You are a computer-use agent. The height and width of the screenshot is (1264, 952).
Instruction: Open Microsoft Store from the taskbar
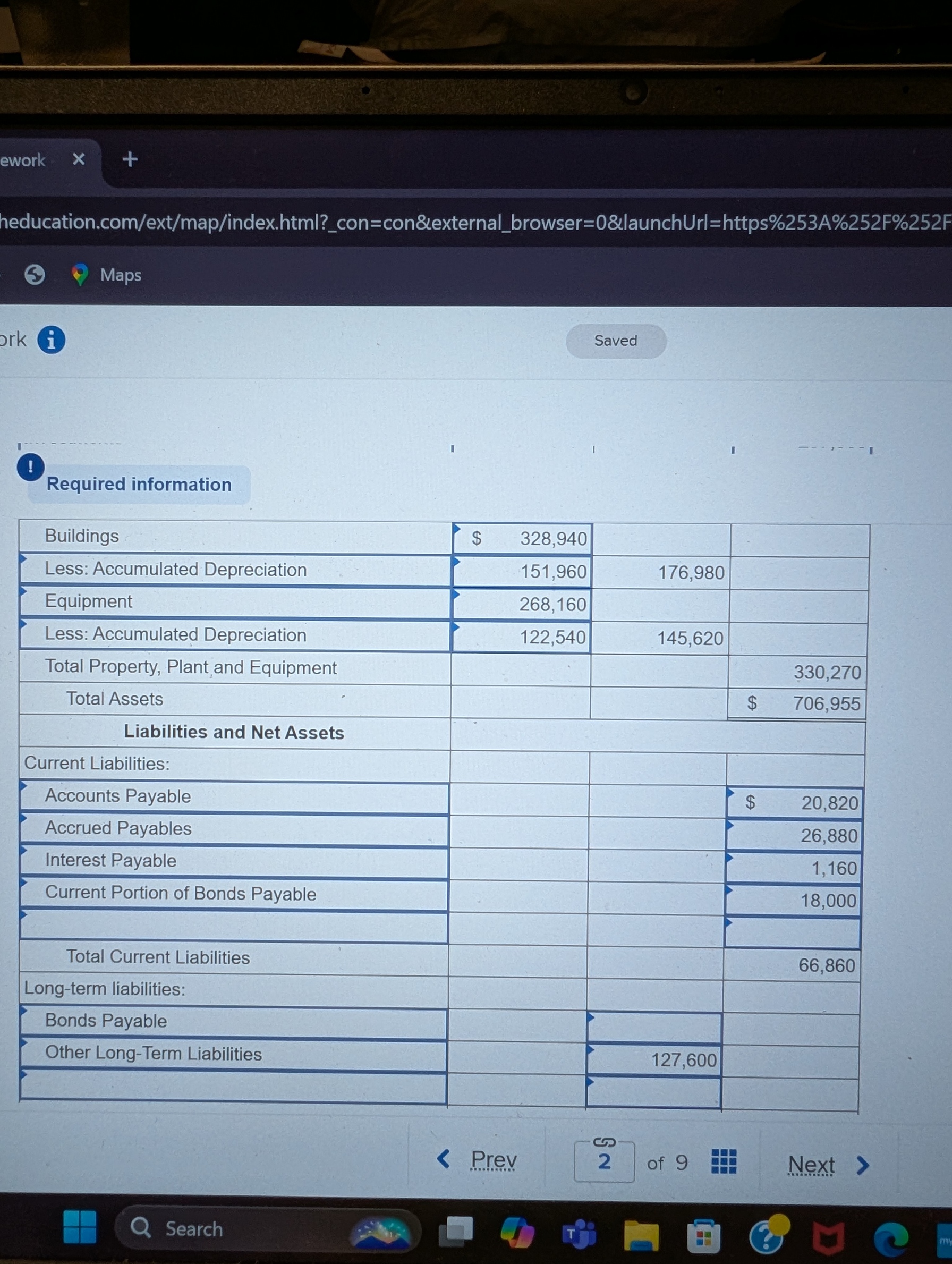click(x=703, y=1236)
